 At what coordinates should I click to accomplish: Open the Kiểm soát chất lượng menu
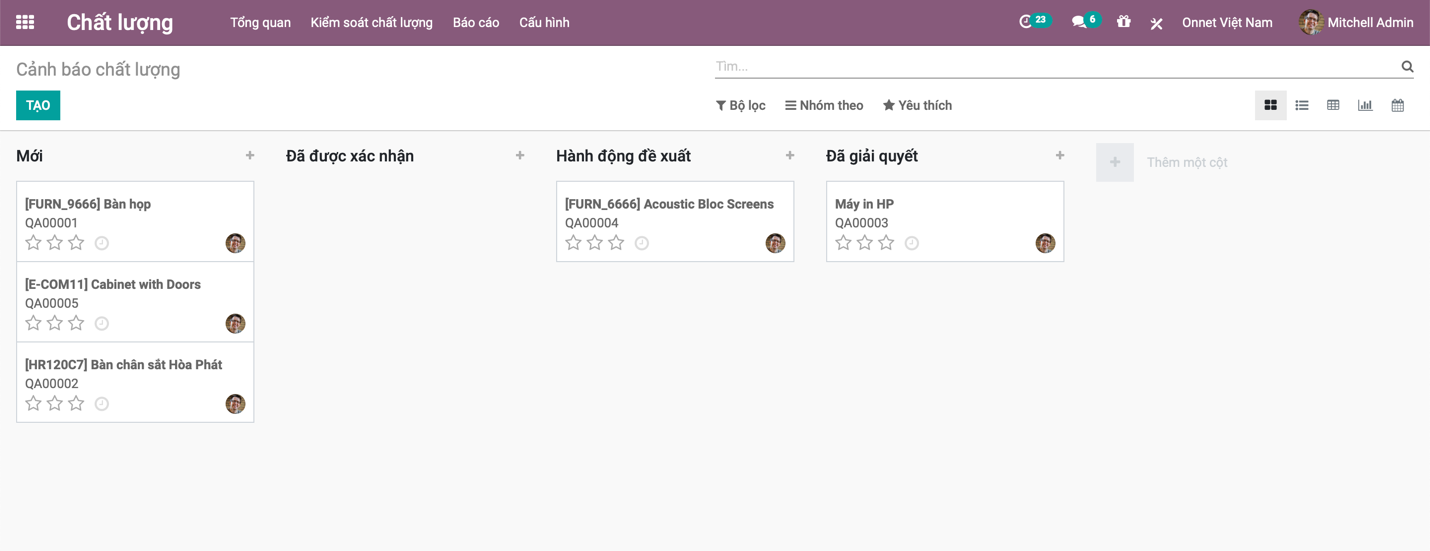click(372, 22)
